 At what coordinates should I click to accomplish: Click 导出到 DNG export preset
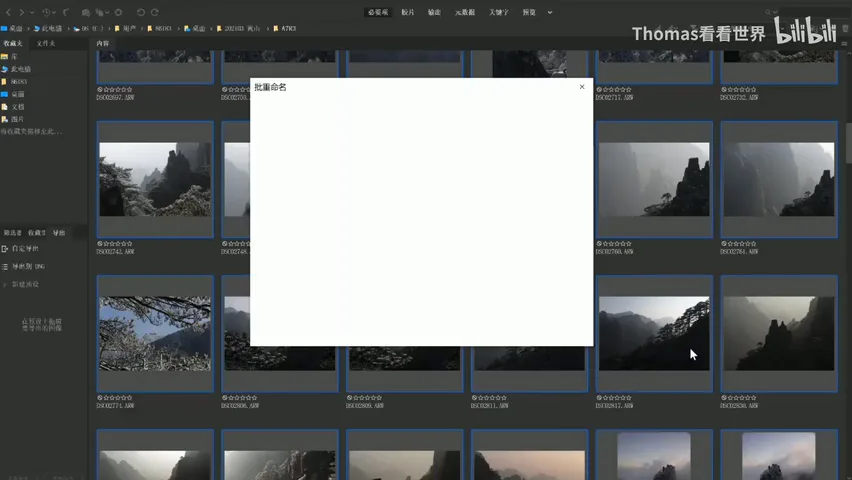click(x=28, y=266)
